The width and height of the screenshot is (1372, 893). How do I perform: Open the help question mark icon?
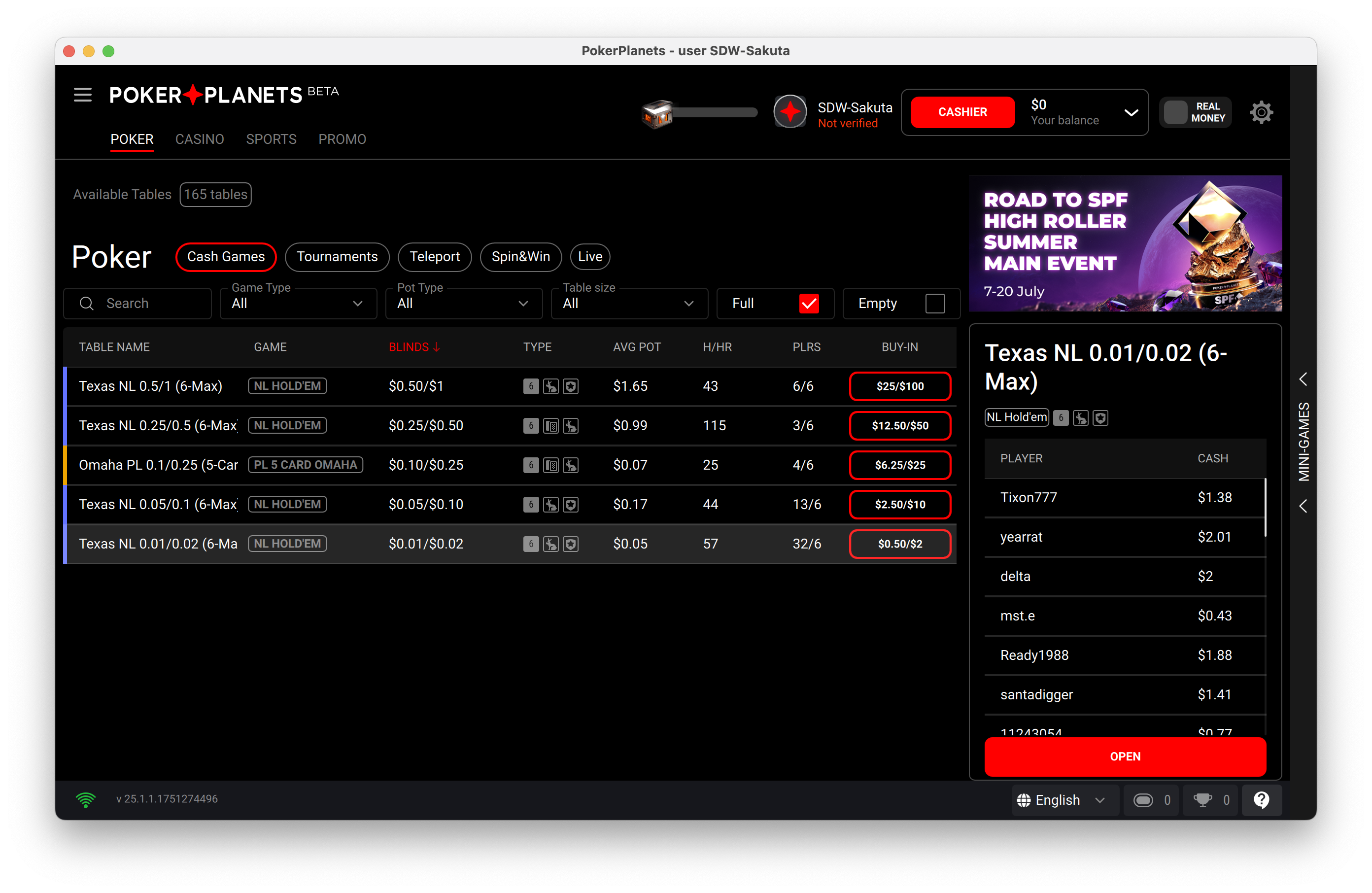(1261, 799)
